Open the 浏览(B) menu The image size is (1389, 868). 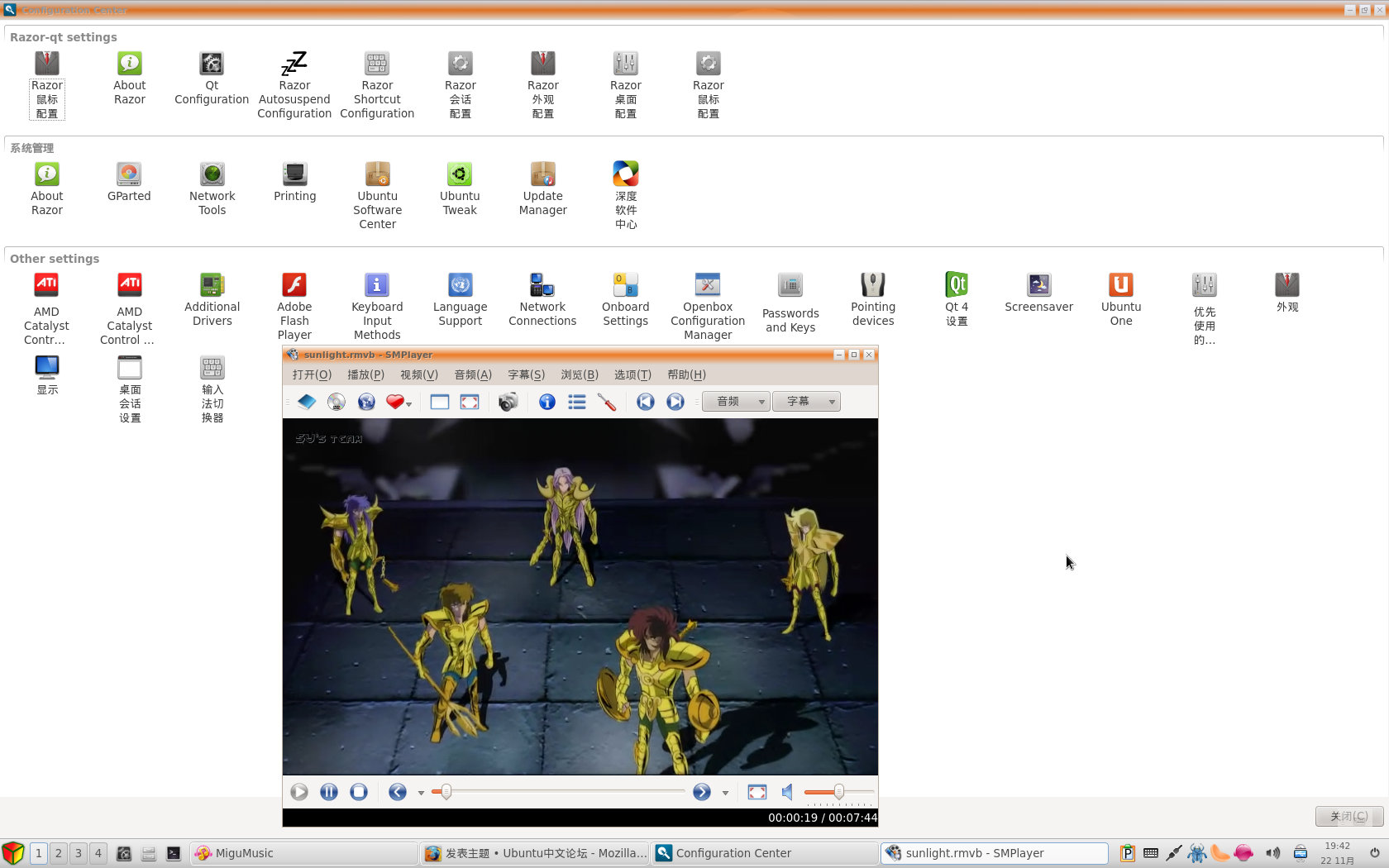[580, 374]
